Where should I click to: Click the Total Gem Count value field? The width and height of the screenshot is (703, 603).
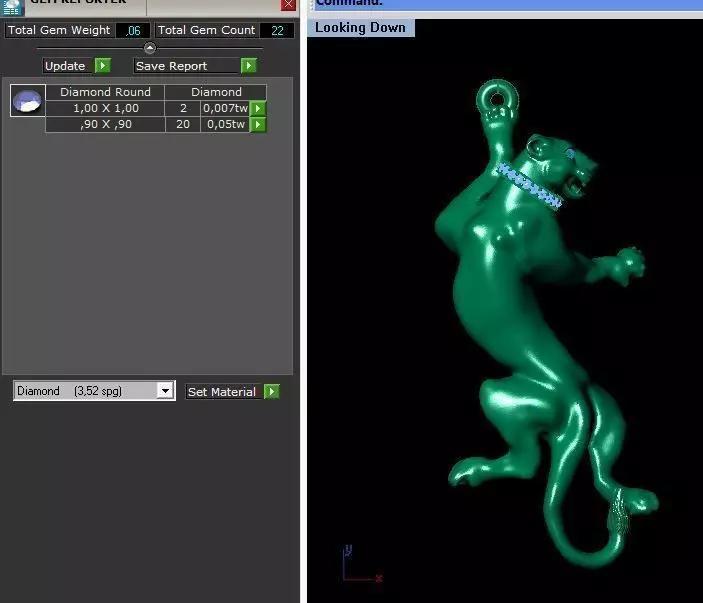click(x=277, y=30)
